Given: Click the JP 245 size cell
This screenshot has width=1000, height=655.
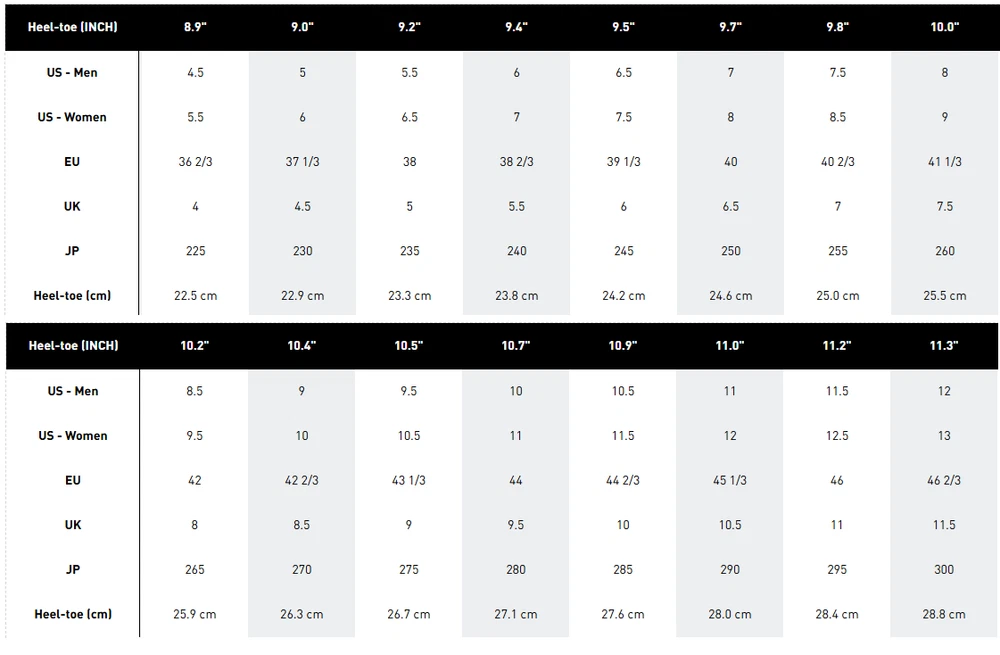Looking at the screenshot, I should (623, 251).
